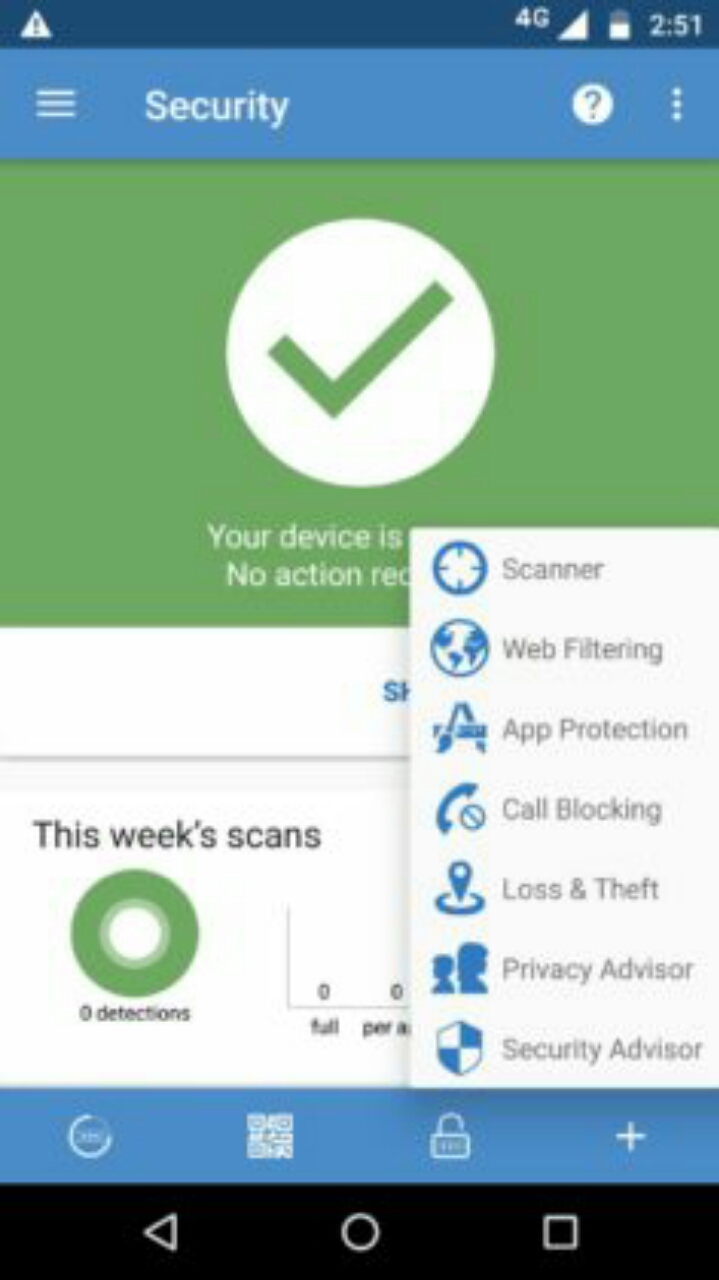Open the QR code scanner icon
Viewport: 719px width, 1280px height.
click(270, 1136)
